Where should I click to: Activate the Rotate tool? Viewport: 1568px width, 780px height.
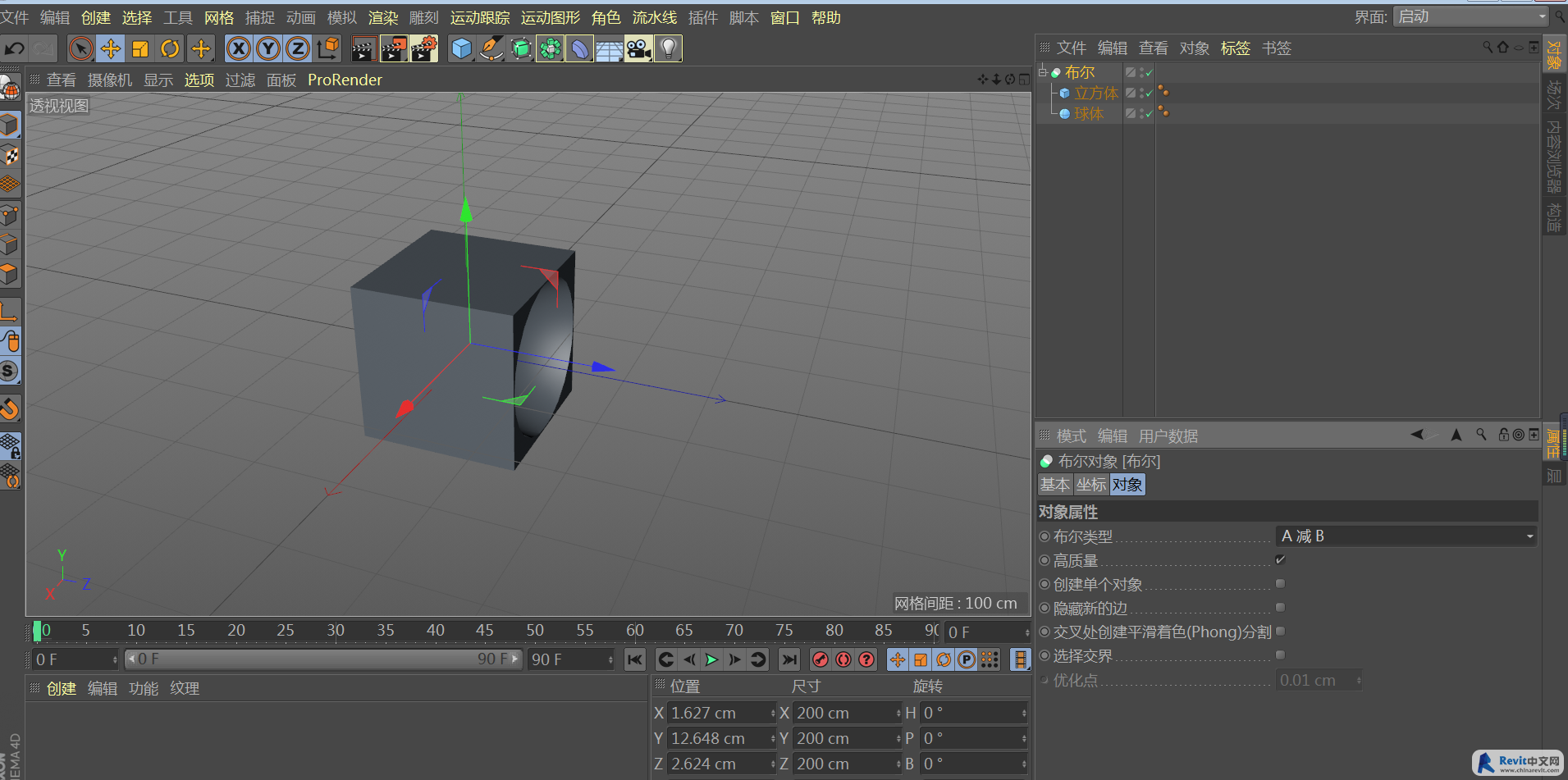click(x=170, y=48)
